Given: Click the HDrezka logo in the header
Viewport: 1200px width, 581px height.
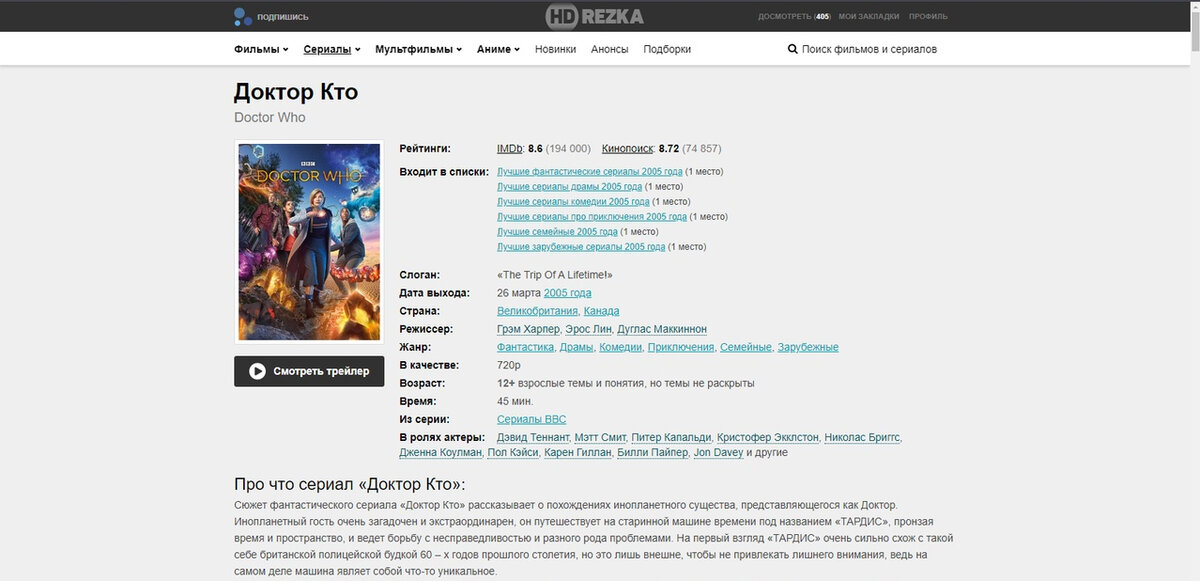Looking at the screenshot, I should 594,16.
